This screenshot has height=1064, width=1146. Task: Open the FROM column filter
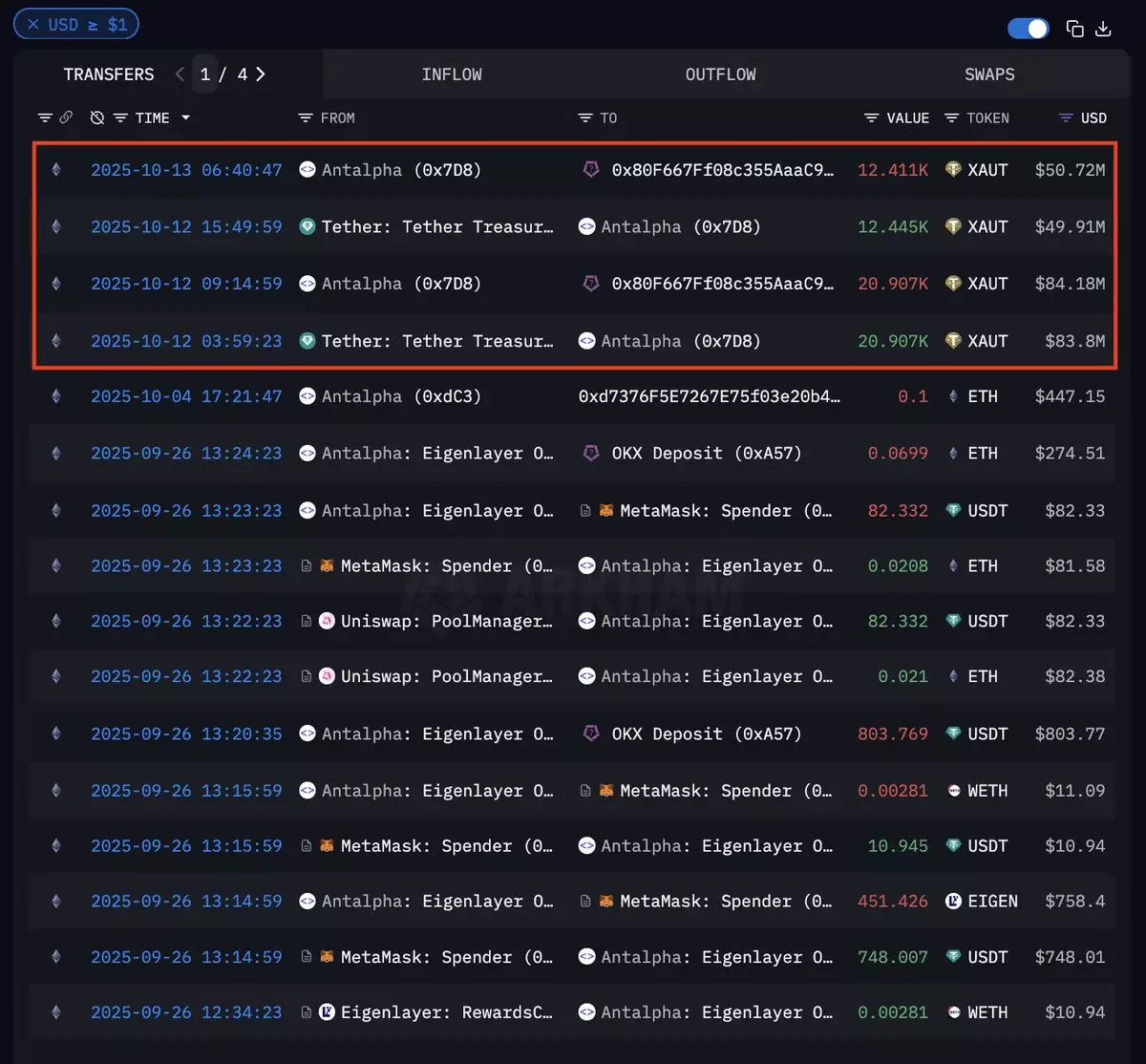pos(306,118)
